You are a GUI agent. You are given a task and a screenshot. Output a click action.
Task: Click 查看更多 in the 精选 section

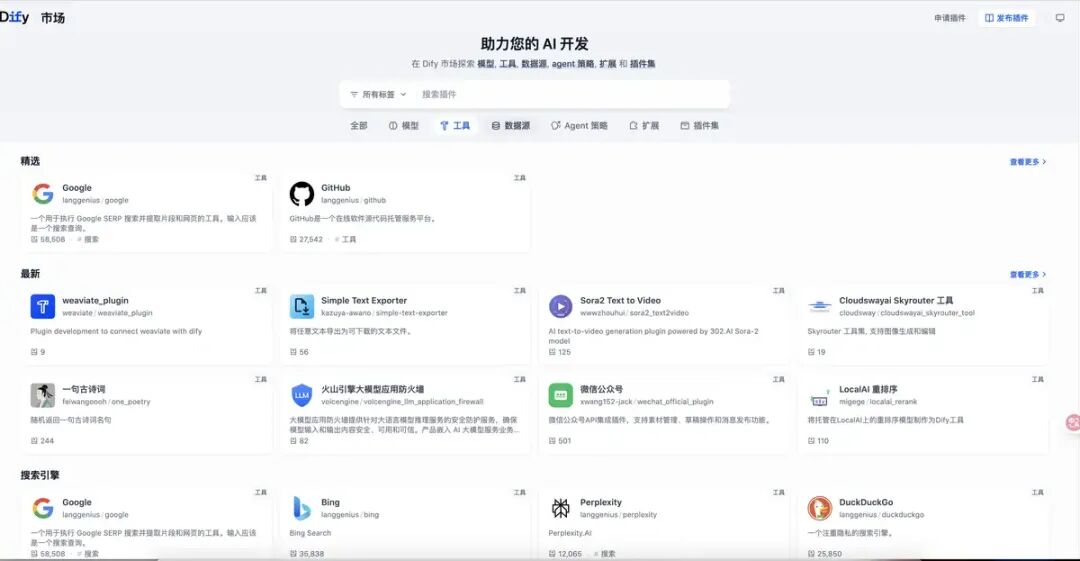click(1028, 162)
